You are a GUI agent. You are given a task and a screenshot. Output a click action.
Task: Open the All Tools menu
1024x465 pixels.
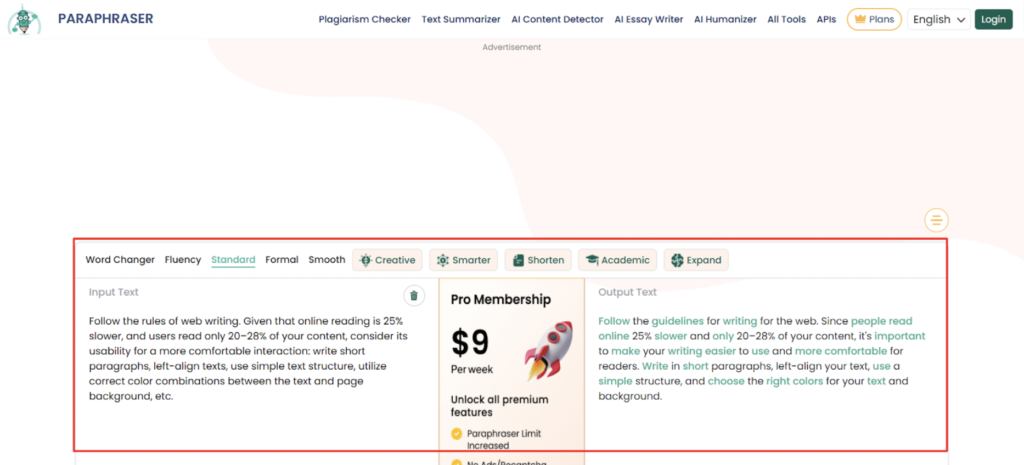pos(787,19)
